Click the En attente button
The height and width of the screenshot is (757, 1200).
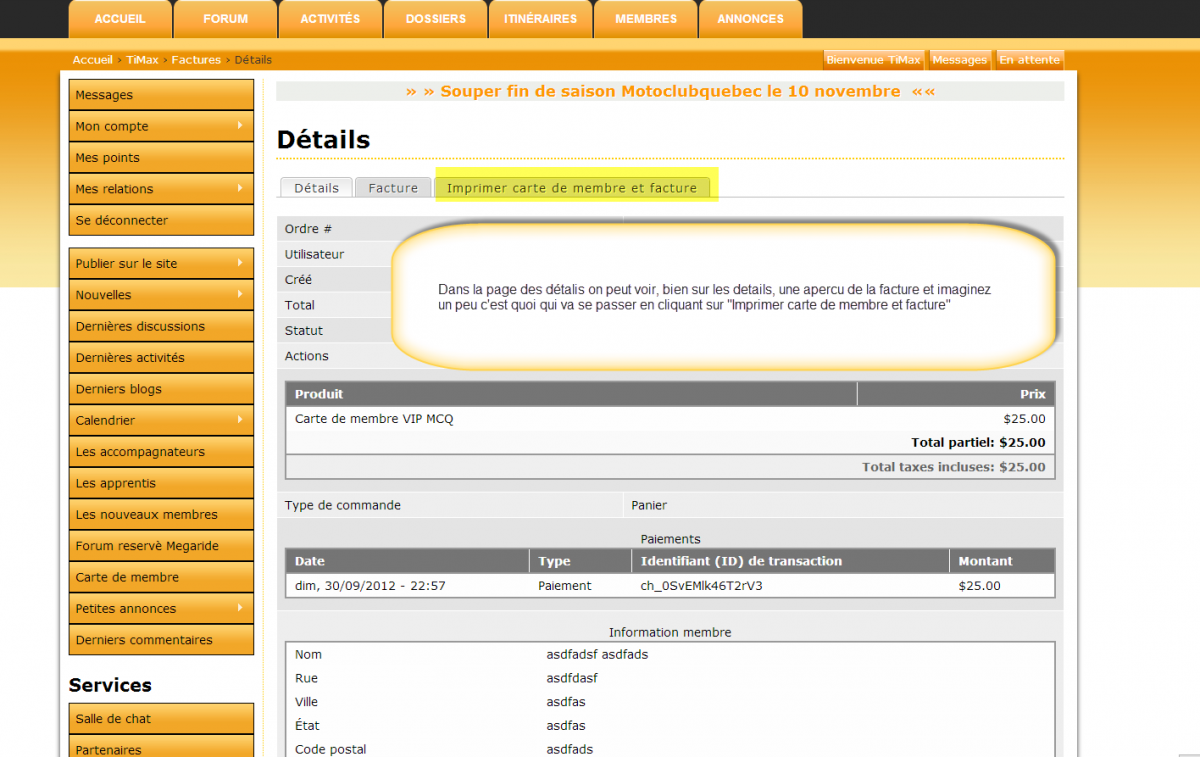click(1030, 60)
